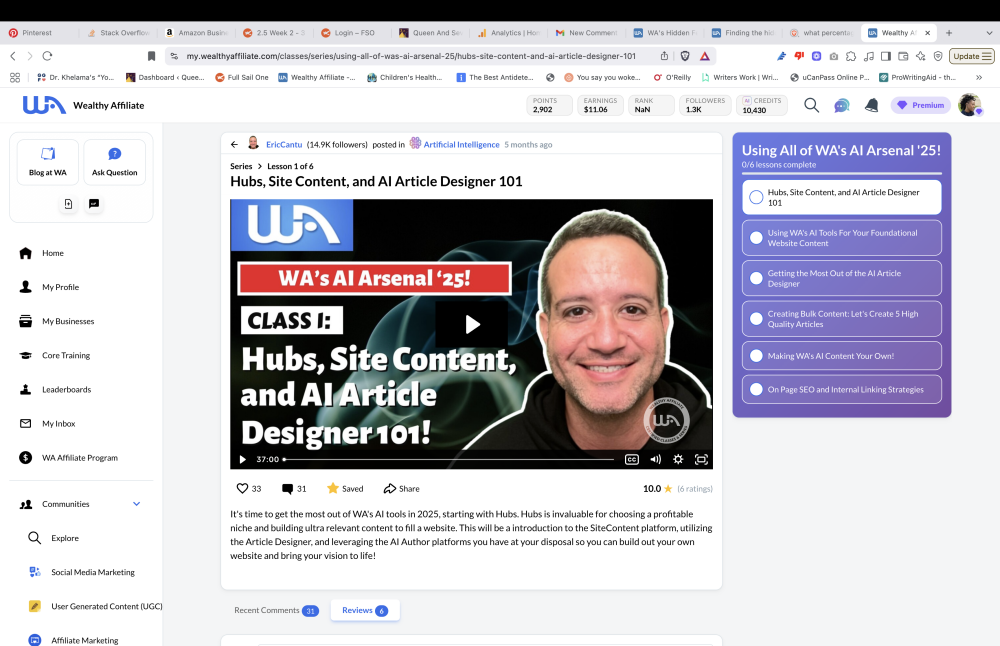Switch to the Pinterest browser tab

click(37, 33)
